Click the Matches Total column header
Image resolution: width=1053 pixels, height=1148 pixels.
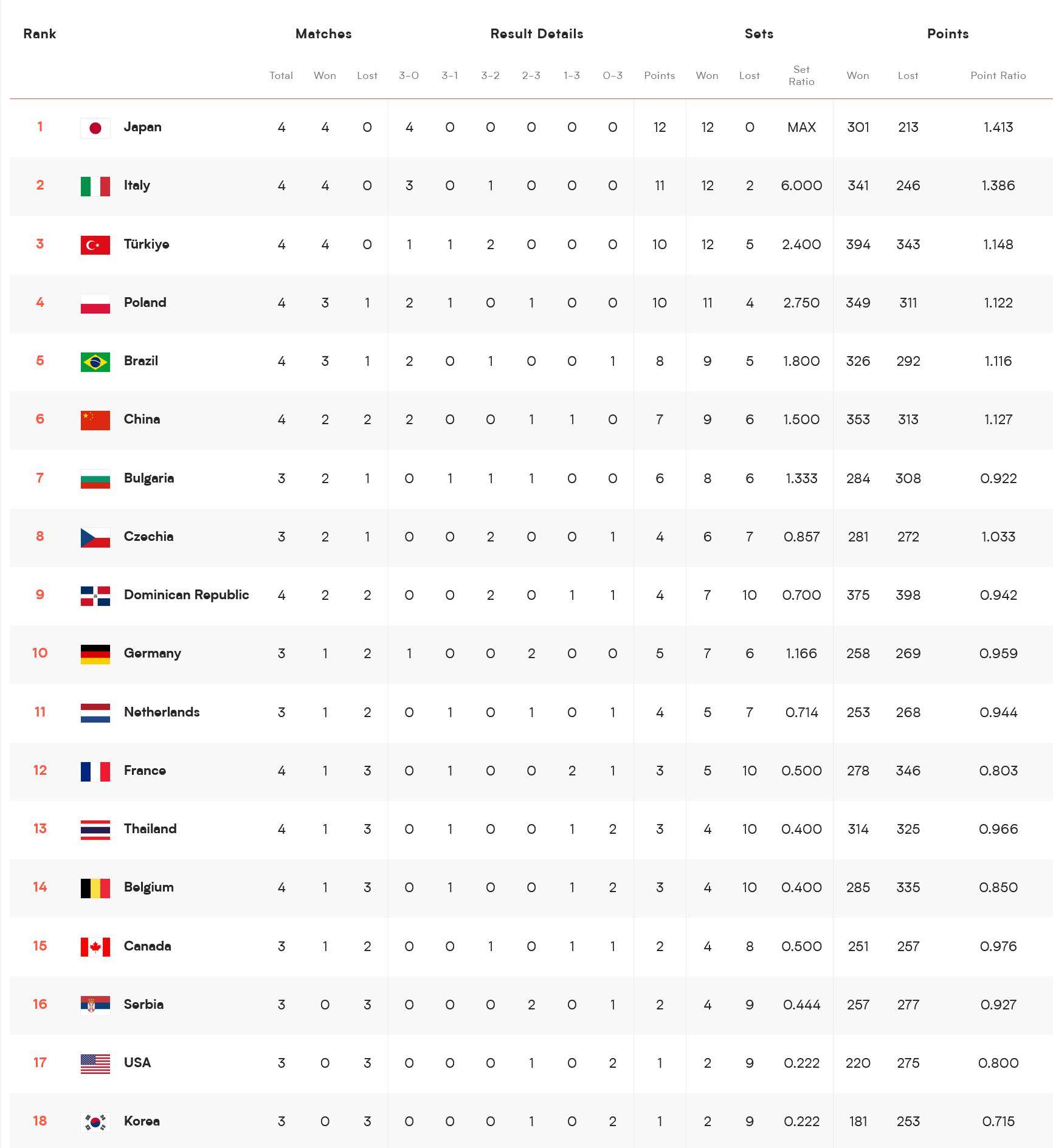point(281,75)
